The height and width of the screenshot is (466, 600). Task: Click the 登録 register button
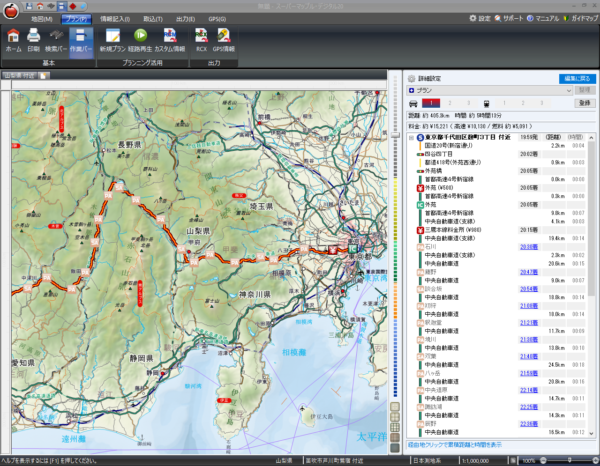pyautogui.click(x=584, y=103)
